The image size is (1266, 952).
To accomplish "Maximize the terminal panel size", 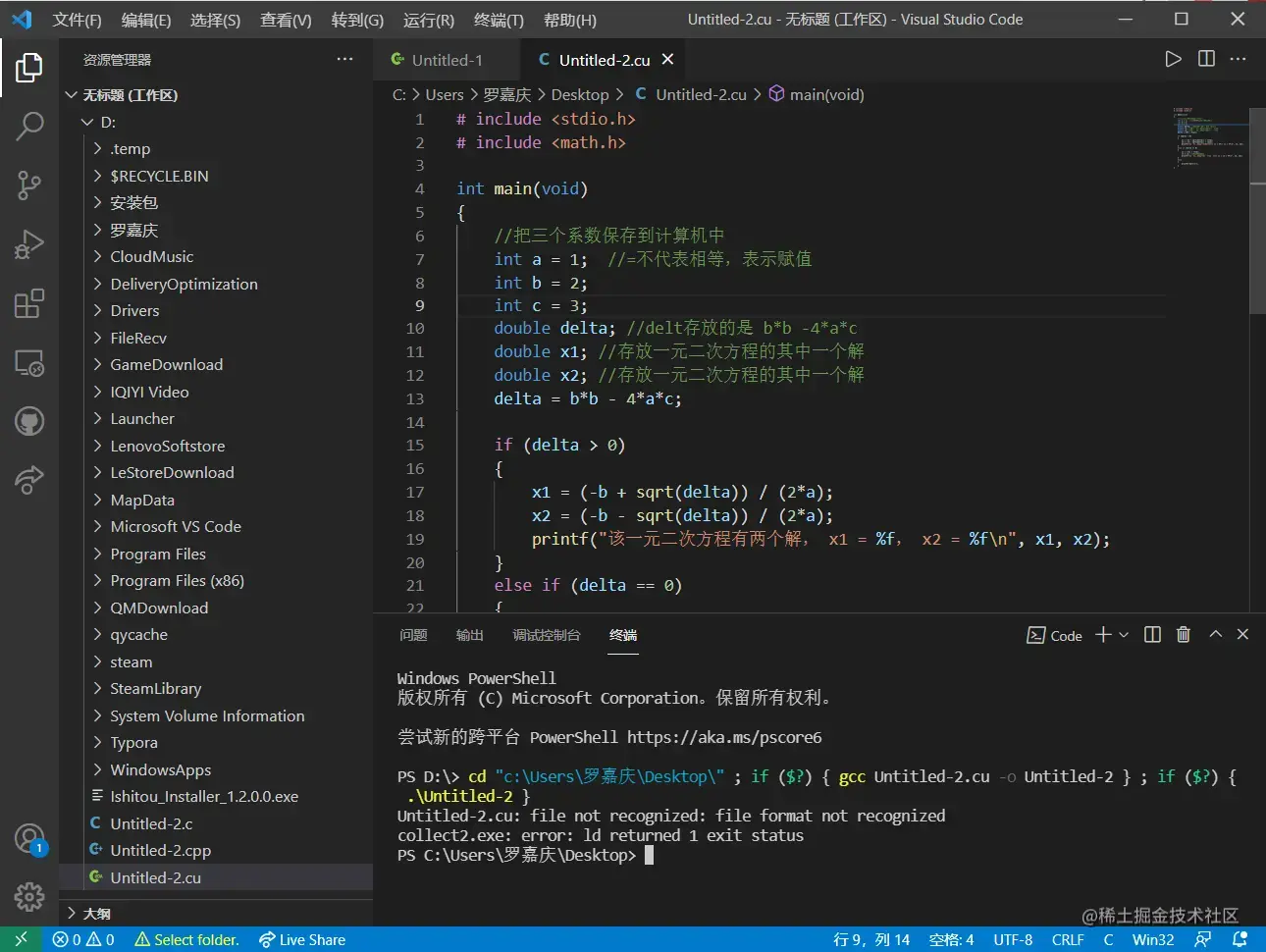I will click(x=1215, y=635).
